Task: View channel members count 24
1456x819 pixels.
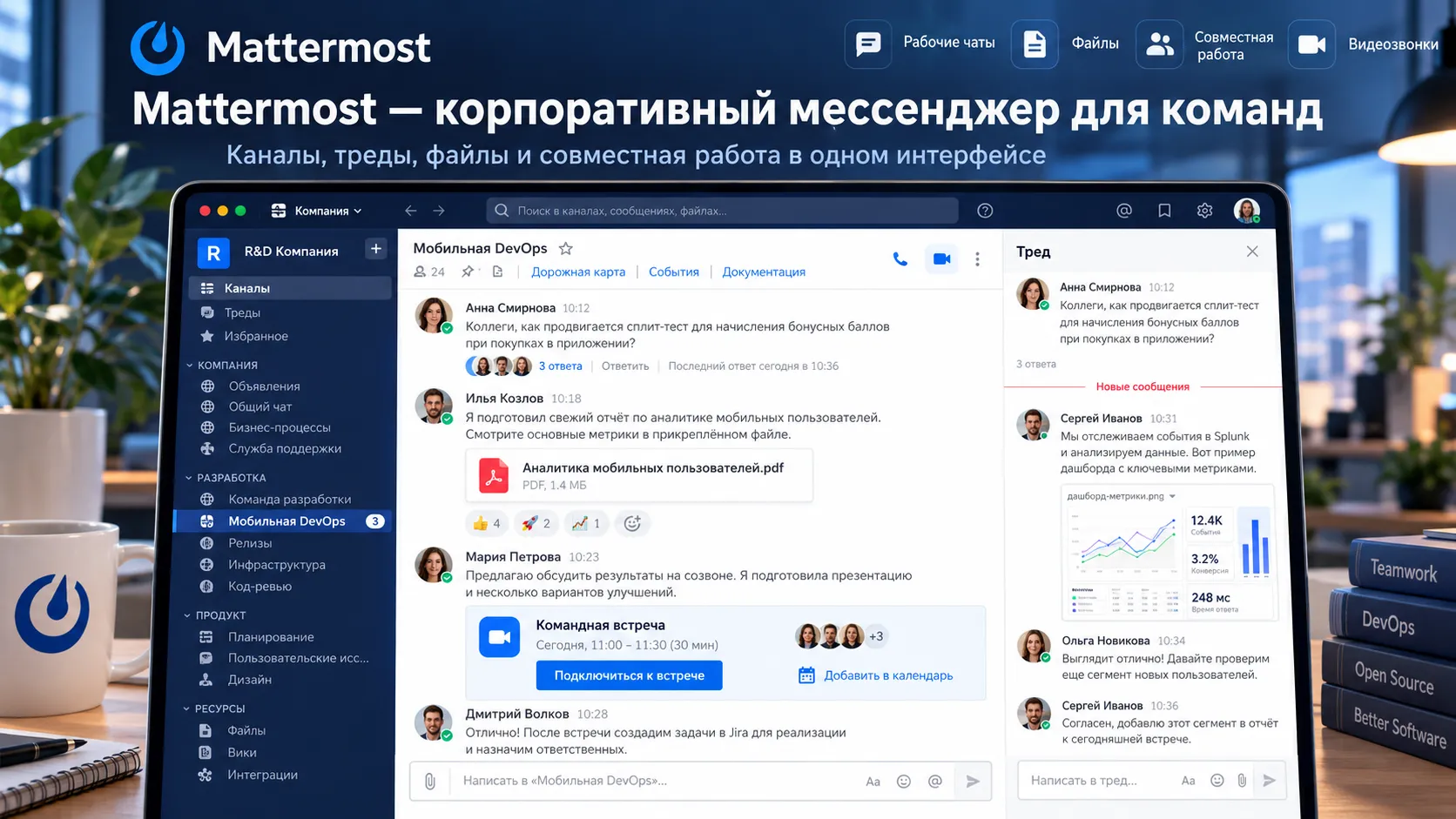Action: click(429, 272)
